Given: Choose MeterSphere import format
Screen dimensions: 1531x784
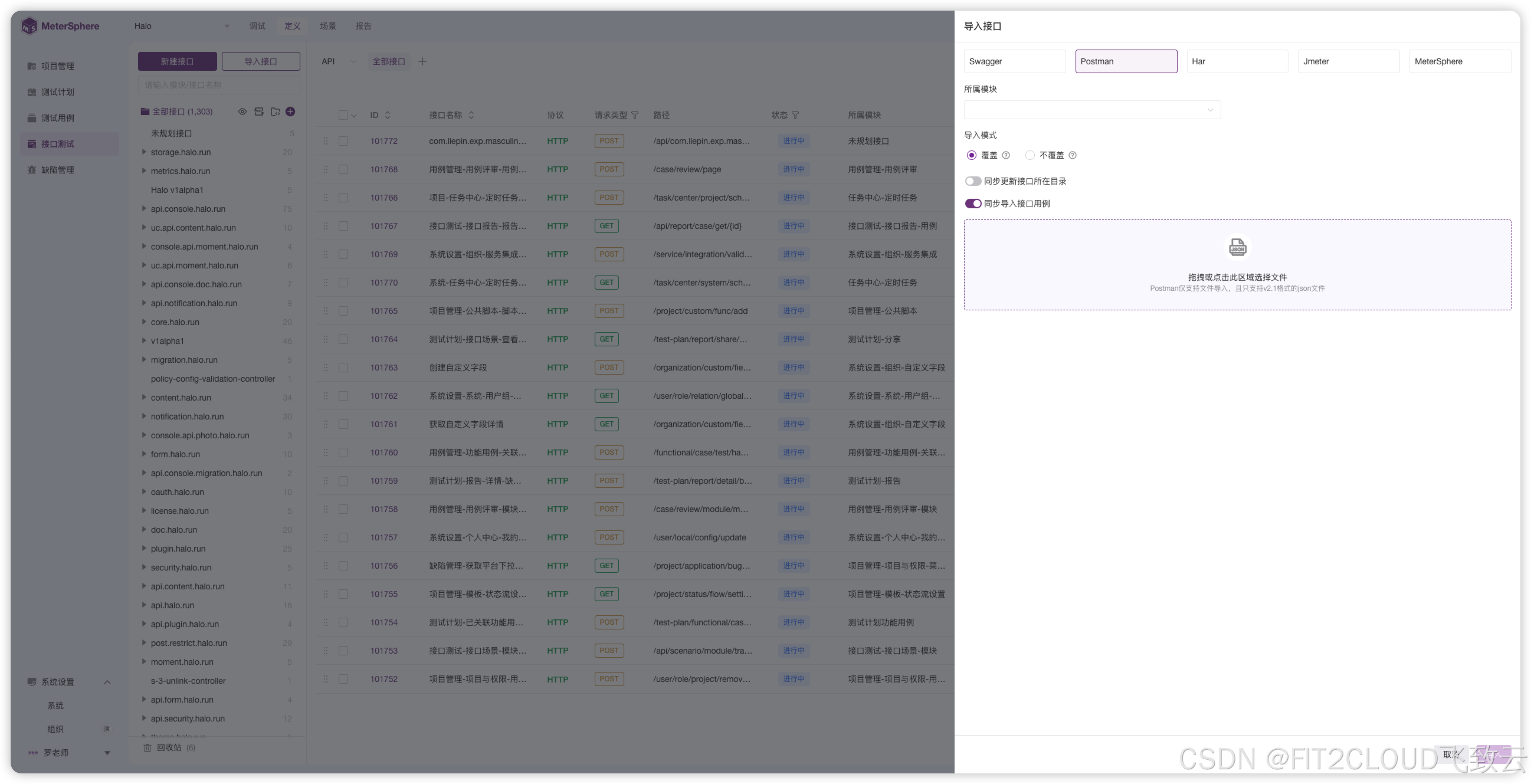Looking at the screenshot, I should [x=1460, y=61].
